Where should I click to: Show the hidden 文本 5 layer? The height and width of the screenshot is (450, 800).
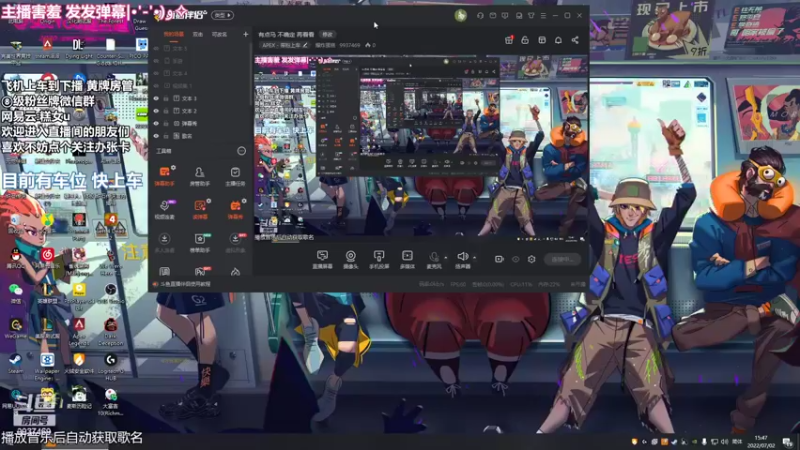156,48
